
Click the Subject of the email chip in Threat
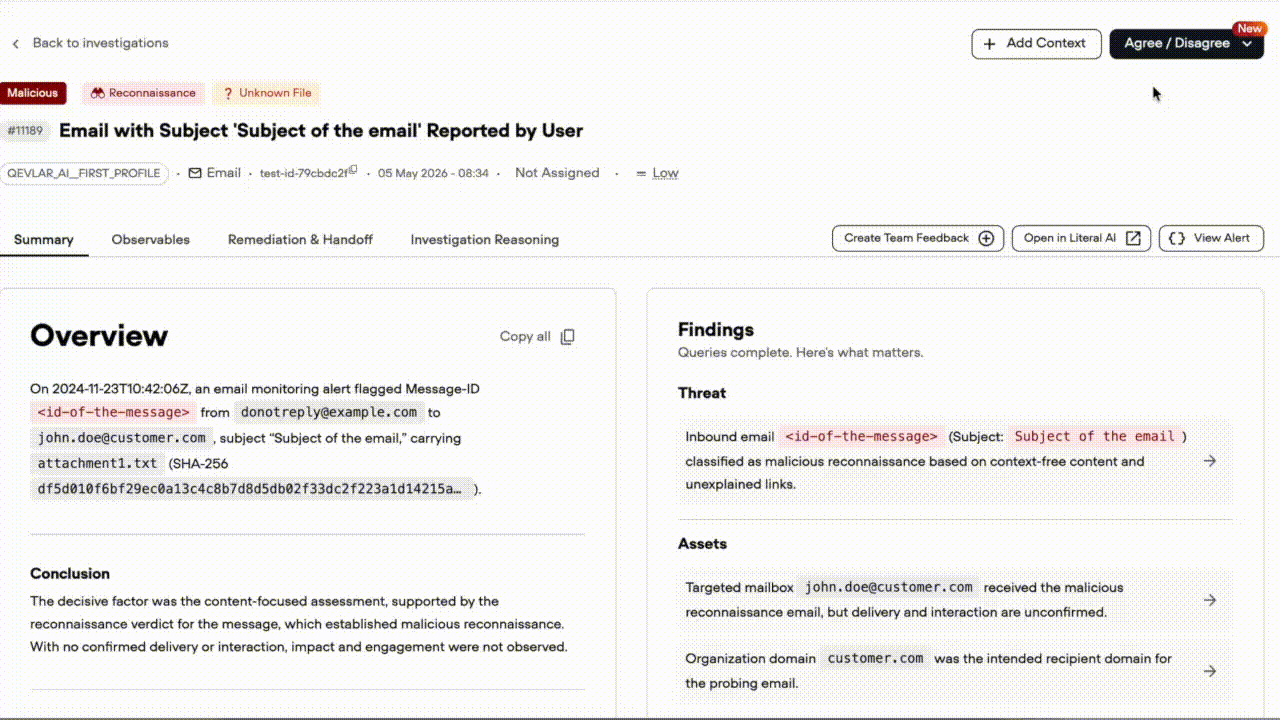[x=1094, y=436]
